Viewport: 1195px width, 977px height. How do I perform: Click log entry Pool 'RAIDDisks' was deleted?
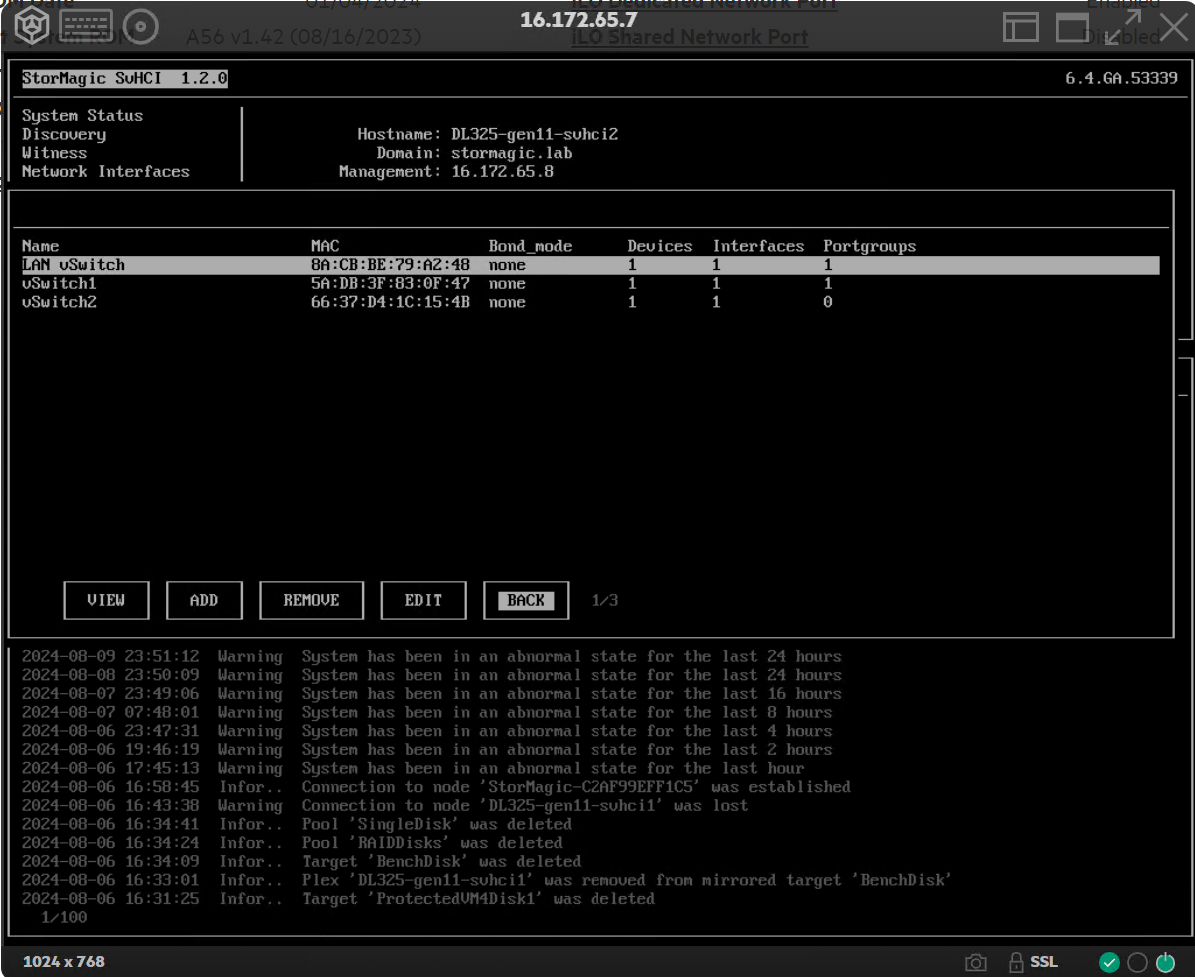click(x=292, y=843)
